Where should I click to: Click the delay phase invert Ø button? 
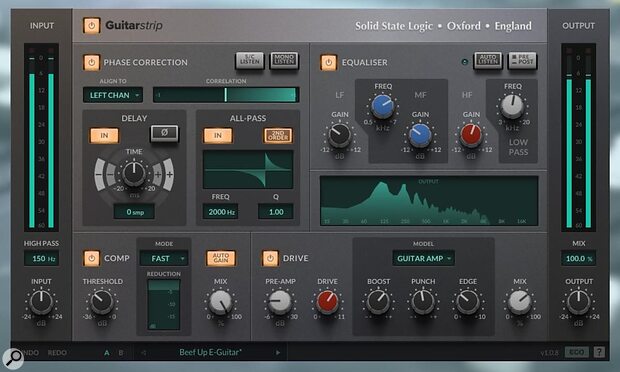164,134
